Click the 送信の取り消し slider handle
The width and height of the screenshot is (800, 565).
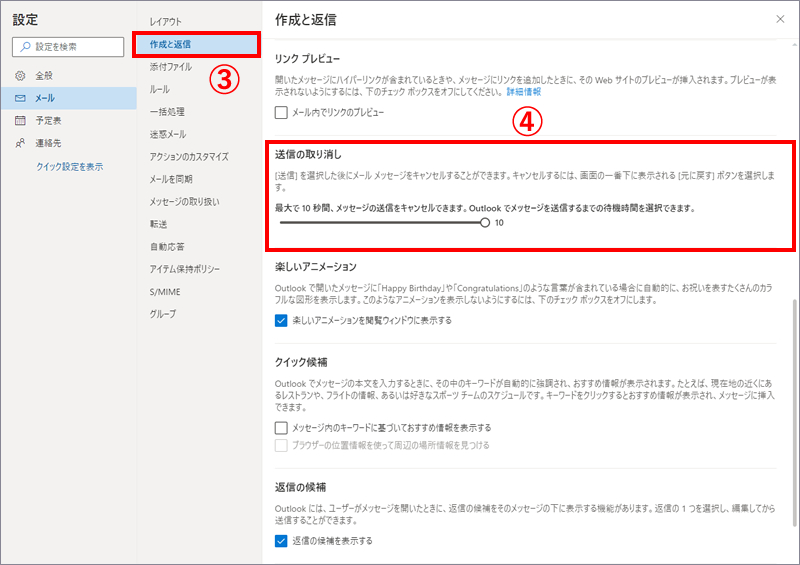(x=485, y=223)
